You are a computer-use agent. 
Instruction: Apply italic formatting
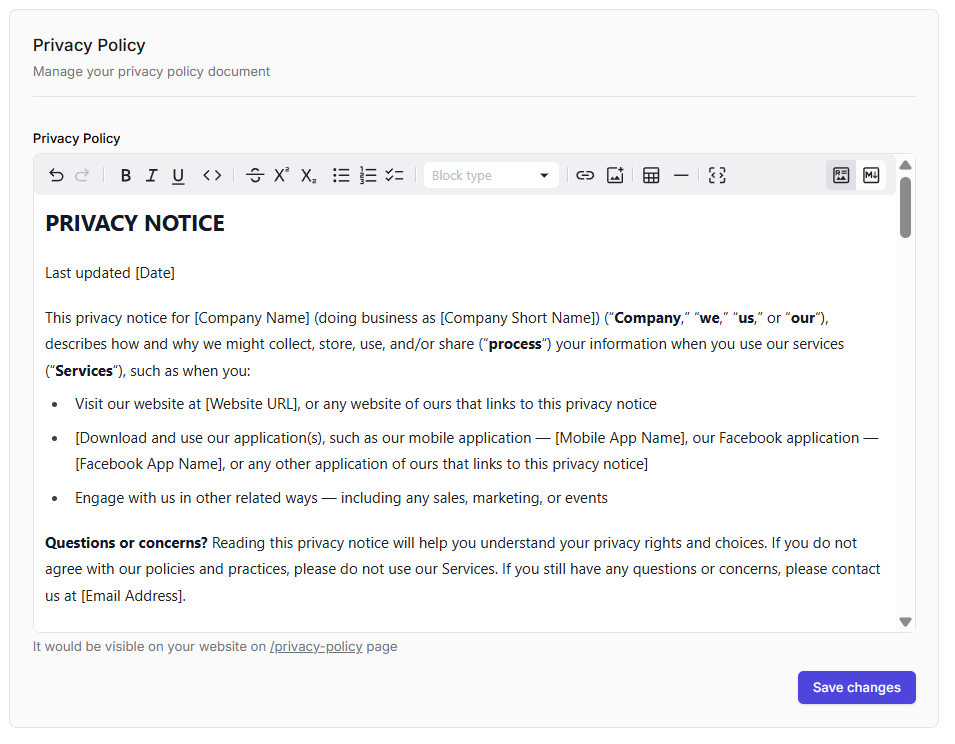coord(151,176)
